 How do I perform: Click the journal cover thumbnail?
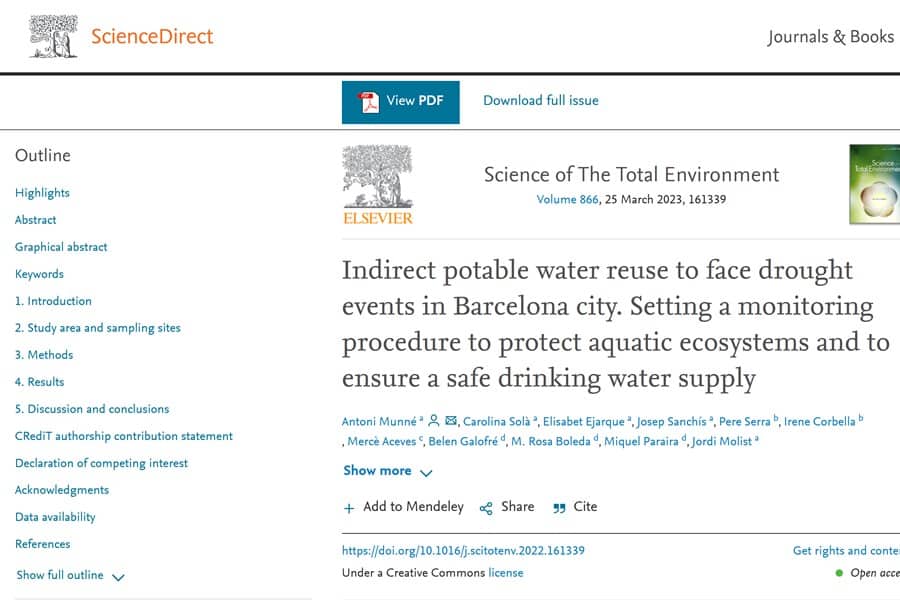pos(875,185)
